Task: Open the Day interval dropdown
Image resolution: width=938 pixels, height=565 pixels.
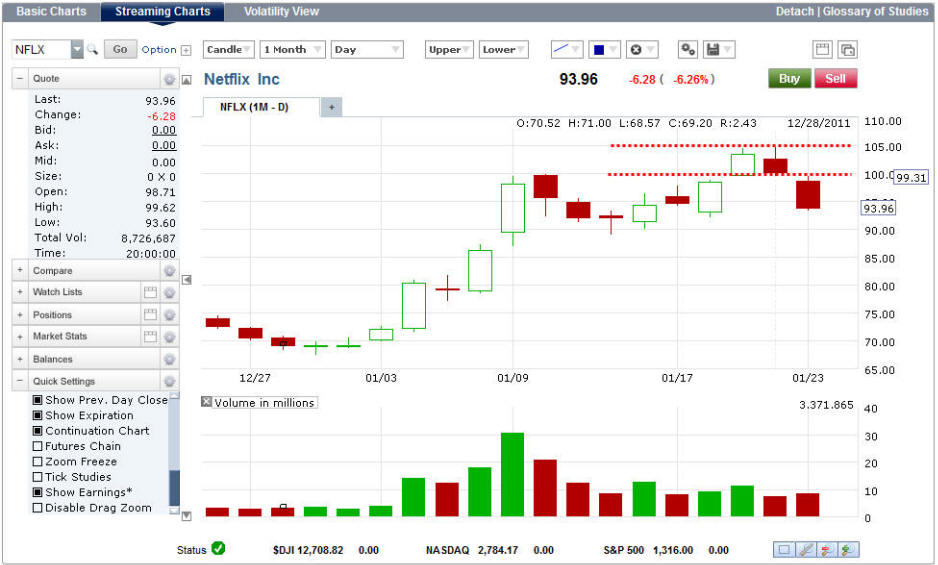Action: 367,50
